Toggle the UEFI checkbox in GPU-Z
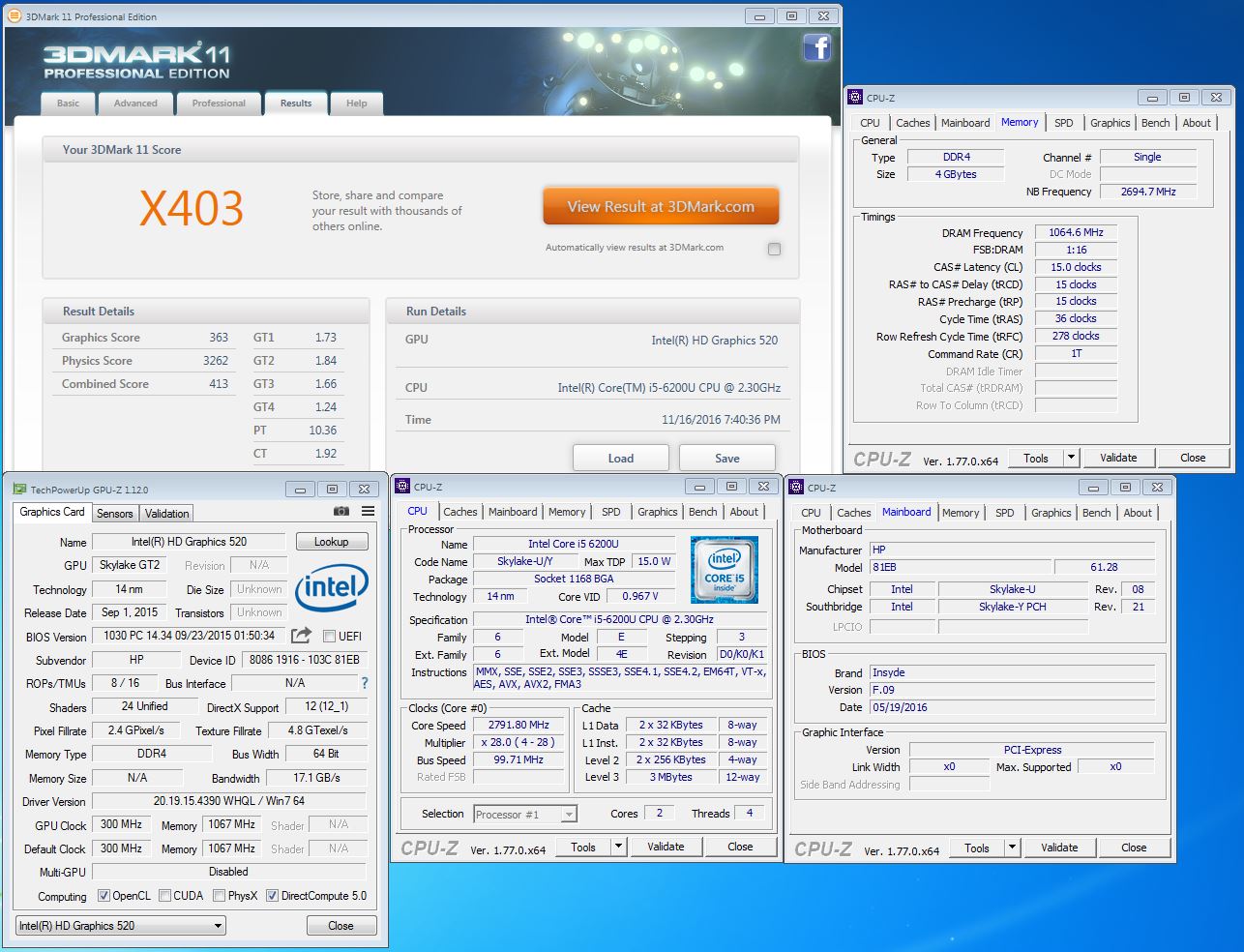 coord(330,636)
